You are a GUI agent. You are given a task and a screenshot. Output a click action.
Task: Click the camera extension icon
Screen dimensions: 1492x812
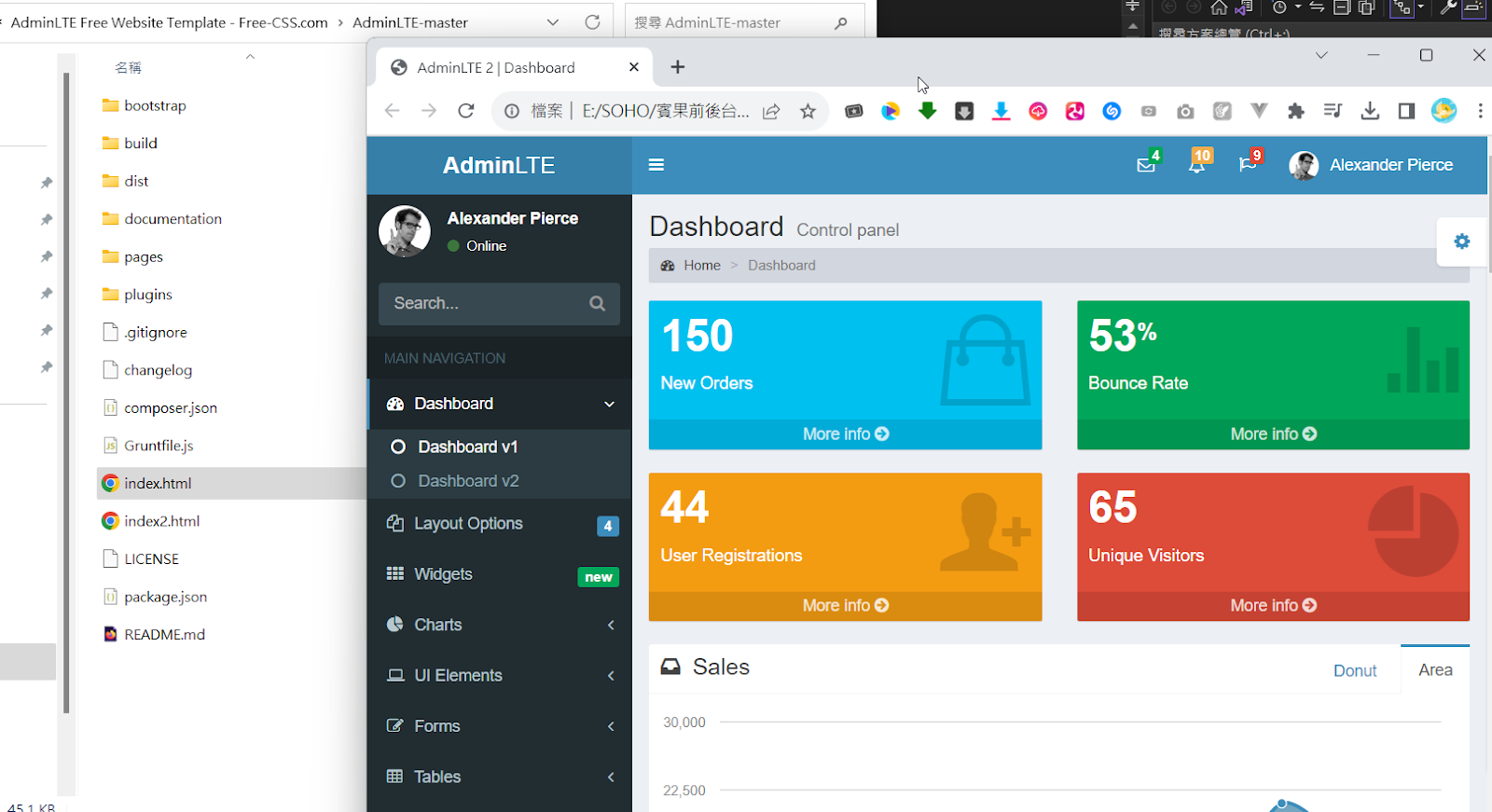click(x=1185, y=112)
